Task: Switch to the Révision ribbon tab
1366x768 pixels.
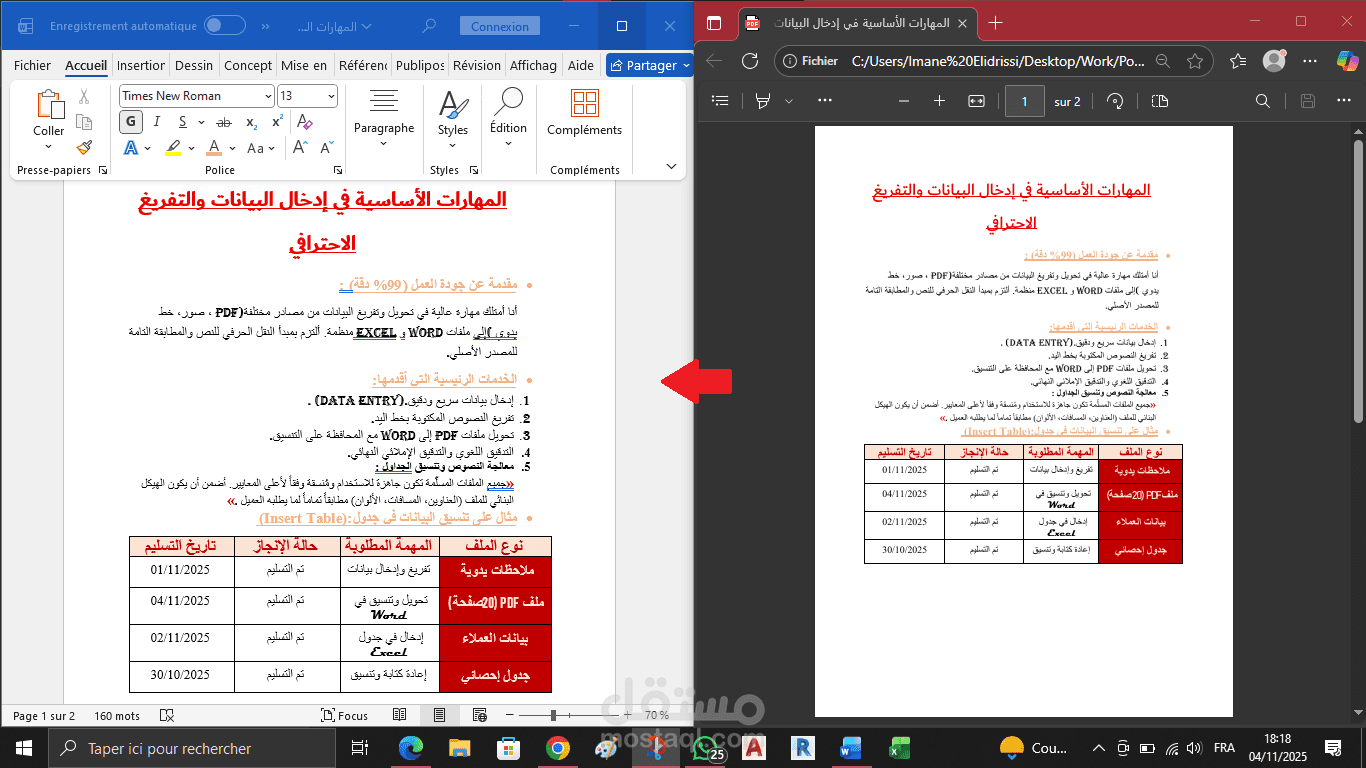Action: [477, 65]
